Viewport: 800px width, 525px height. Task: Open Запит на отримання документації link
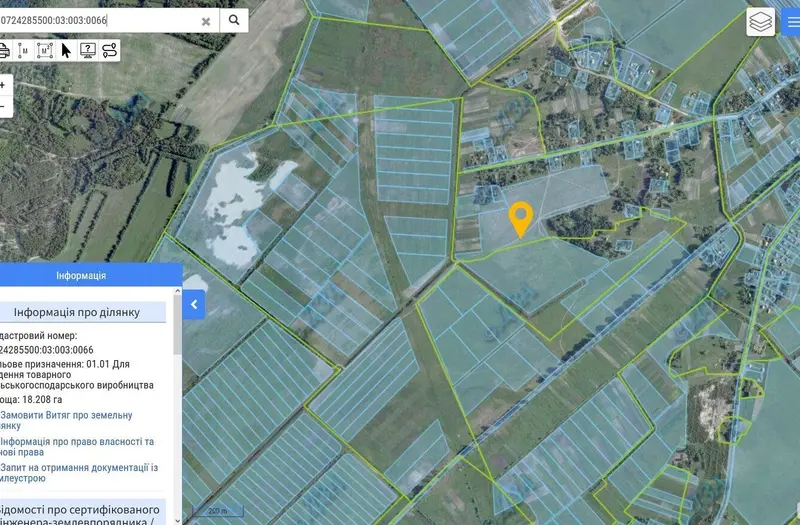[x=79, y=473]
